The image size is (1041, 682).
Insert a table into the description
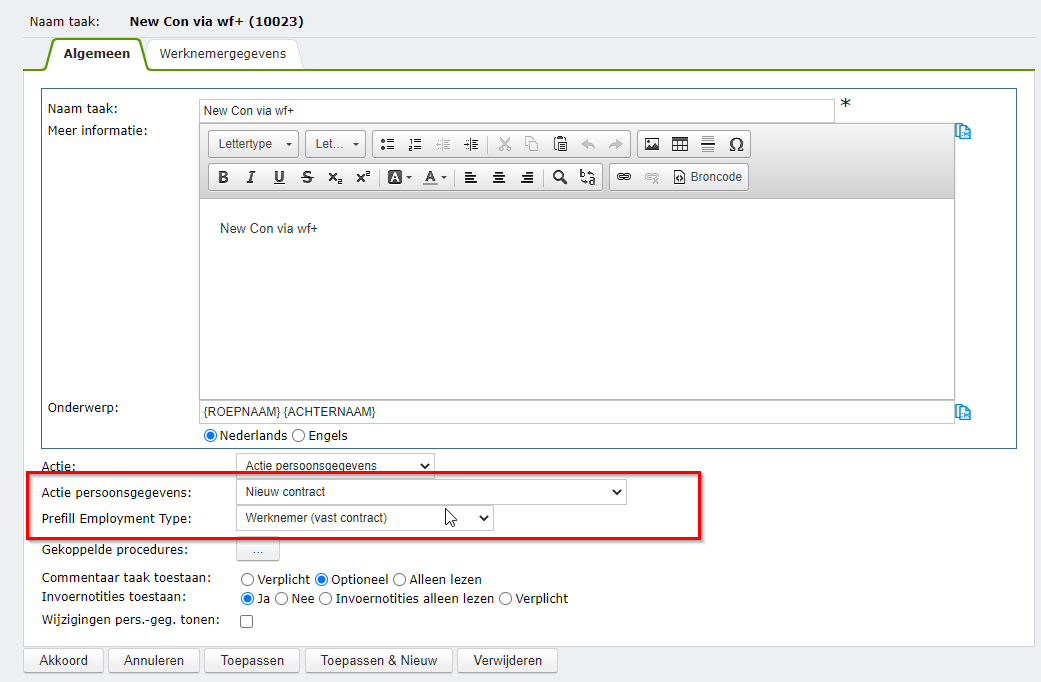tap(680, 143)
